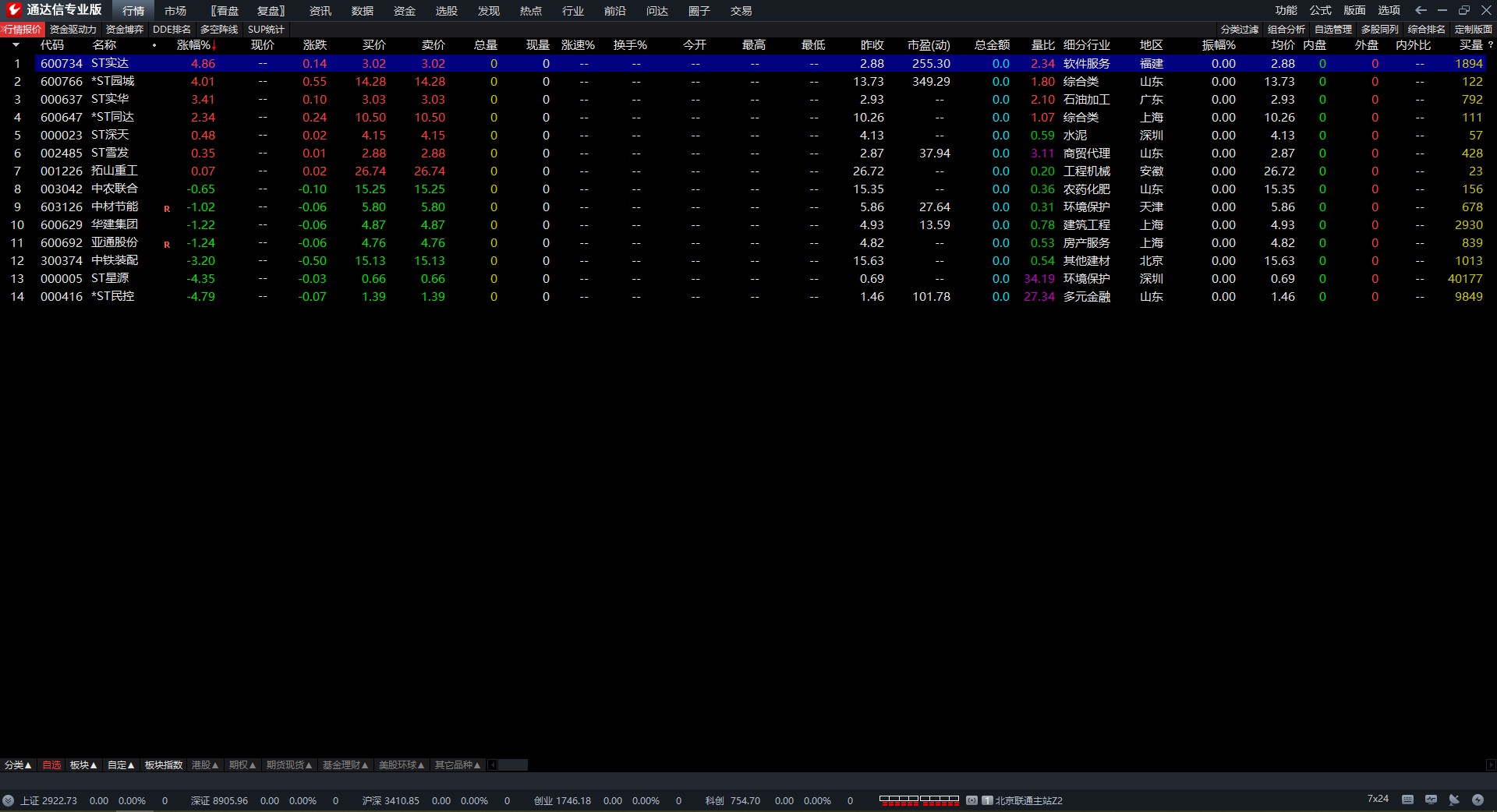Click the lightning bolt status icon
Screen dimensions: 1497x812
click(1478, 800)
